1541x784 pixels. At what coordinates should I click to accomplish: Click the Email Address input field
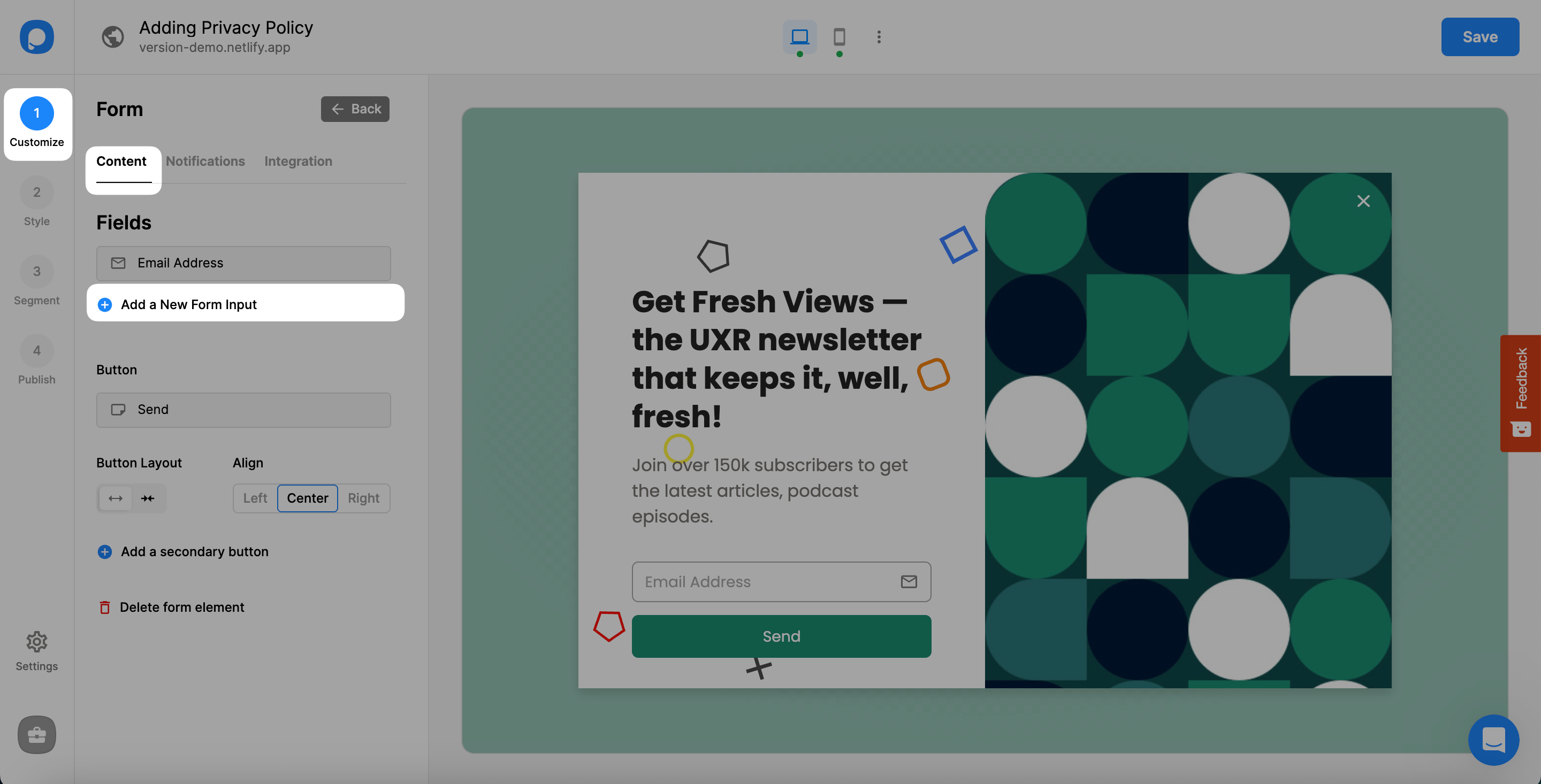(x=780, y=581)
